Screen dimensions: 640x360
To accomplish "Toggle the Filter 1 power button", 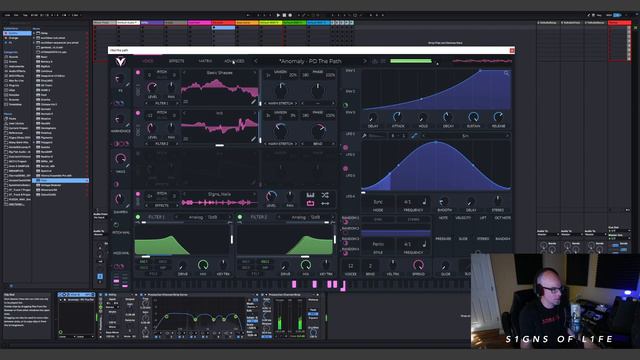I will click(x=138, y=217).
